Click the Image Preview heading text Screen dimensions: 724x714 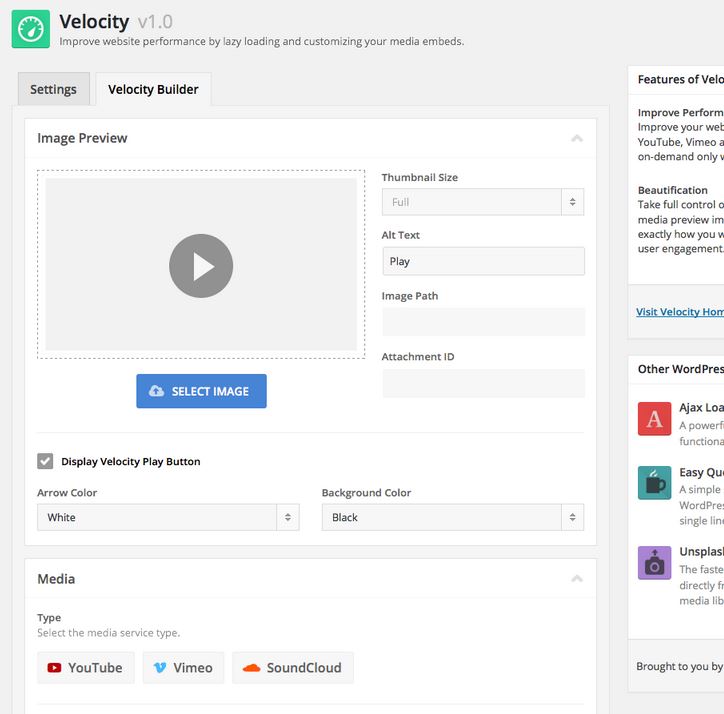82,138
